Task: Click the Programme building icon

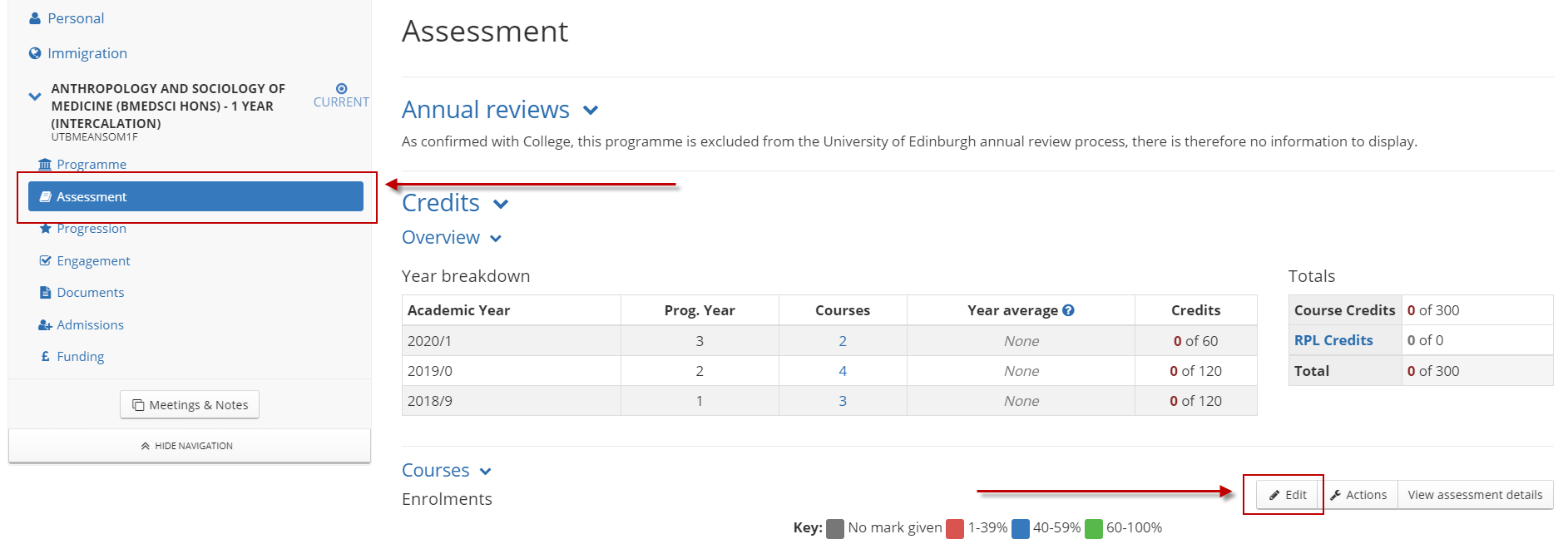Action: pos(45,165)
